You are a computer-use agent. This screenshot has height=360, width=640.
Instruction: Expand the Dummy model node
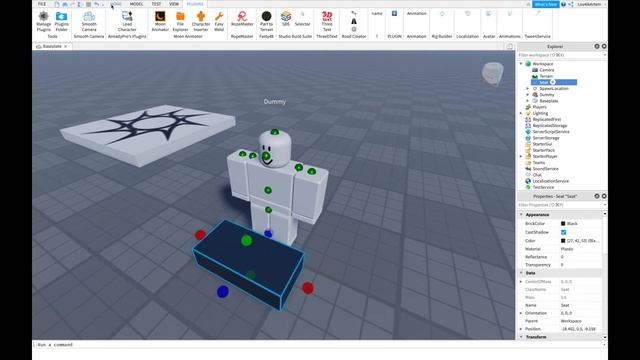(x=527, y=95)
